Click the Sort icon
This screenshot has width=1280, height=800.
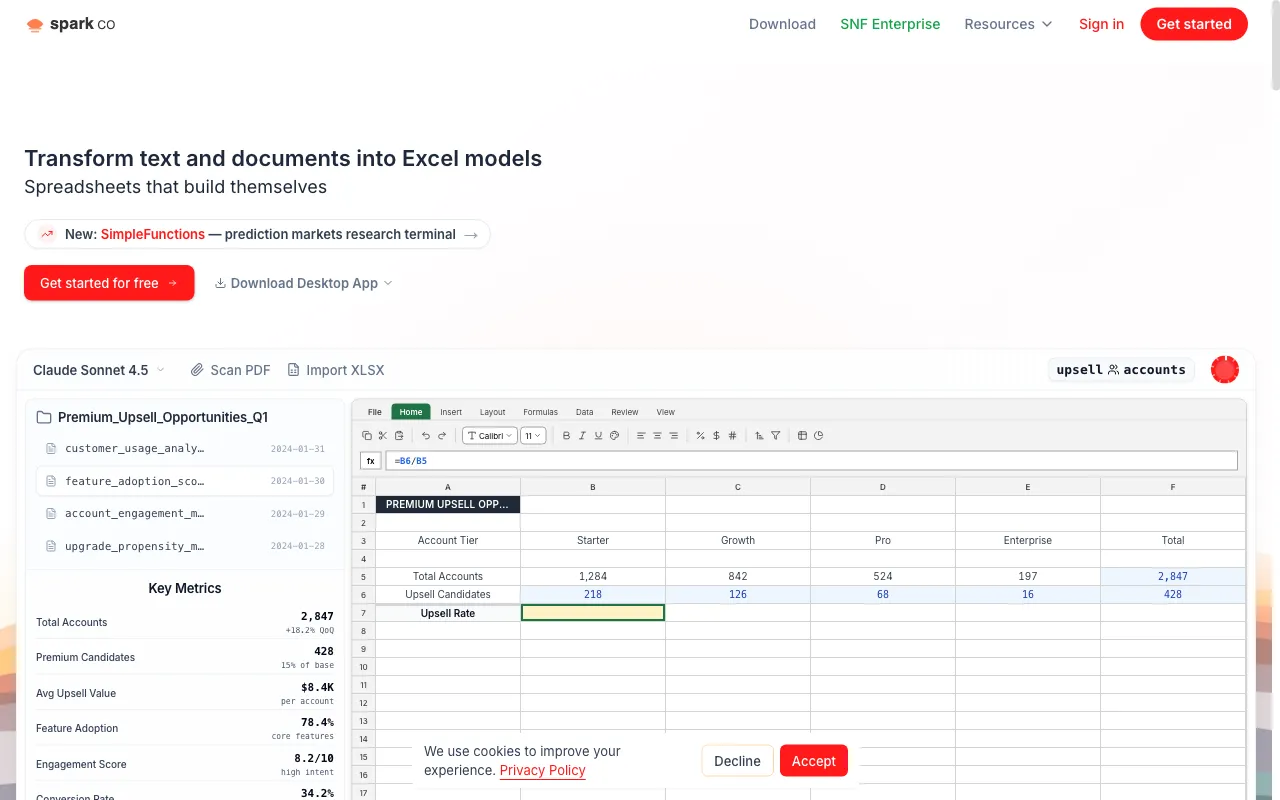click(759, 435)
